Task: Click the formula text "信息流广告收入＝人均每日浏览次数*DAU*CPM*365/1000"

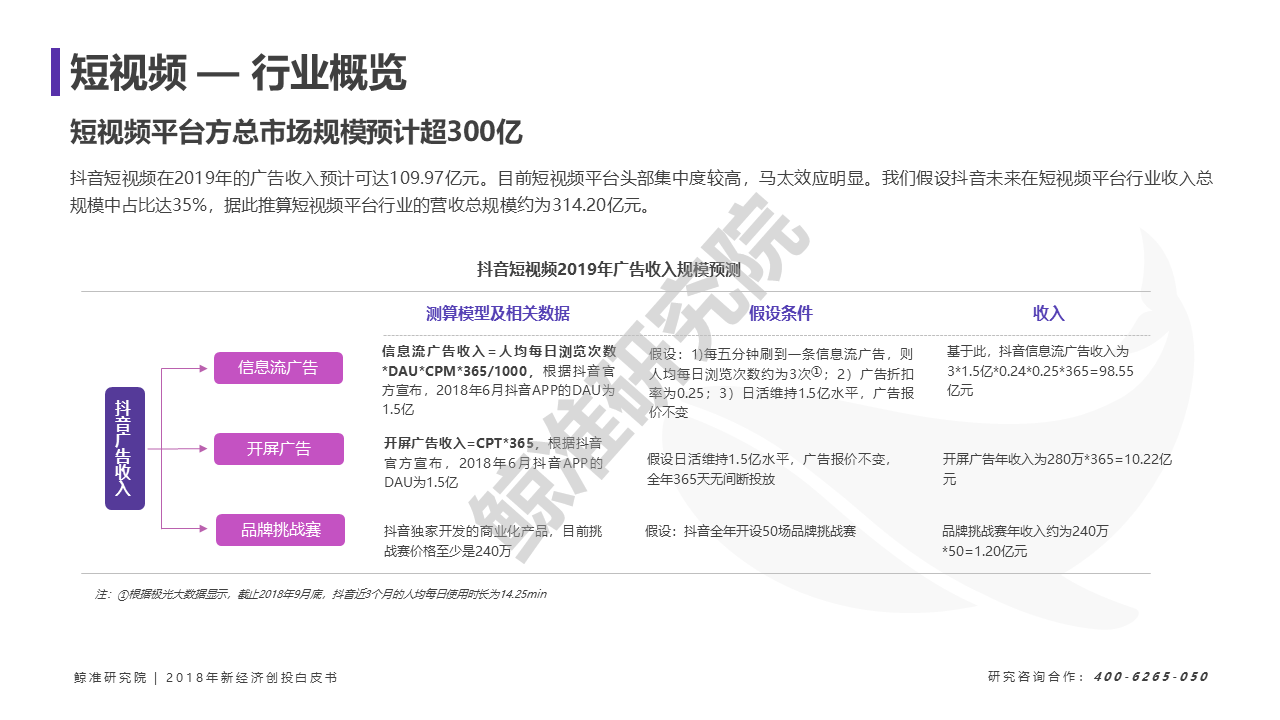Action: click(500, 361)
